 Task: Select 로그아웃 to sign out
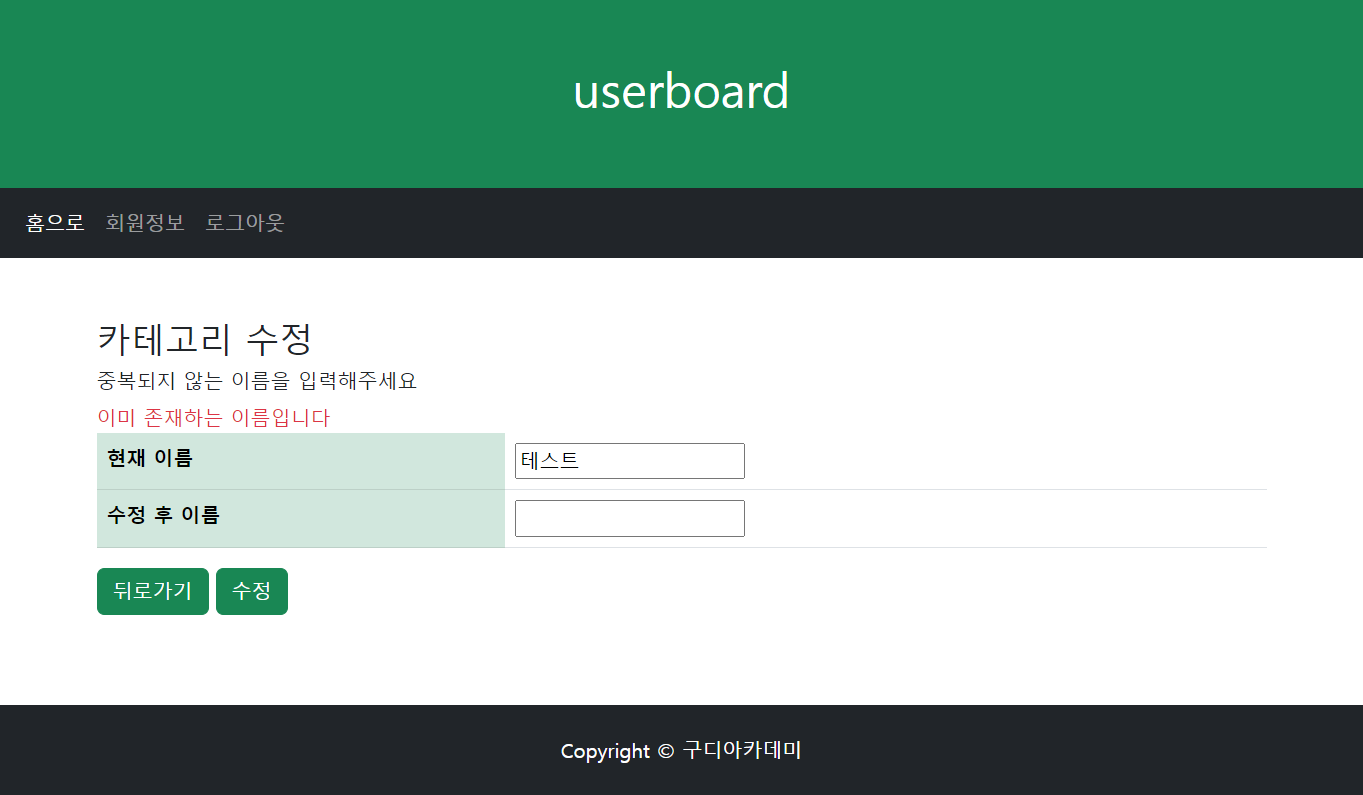[x=245, y=222]
